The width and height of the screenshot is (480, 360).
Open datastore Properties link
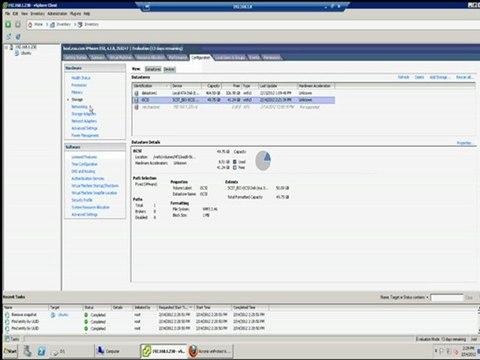coord(464,143)
